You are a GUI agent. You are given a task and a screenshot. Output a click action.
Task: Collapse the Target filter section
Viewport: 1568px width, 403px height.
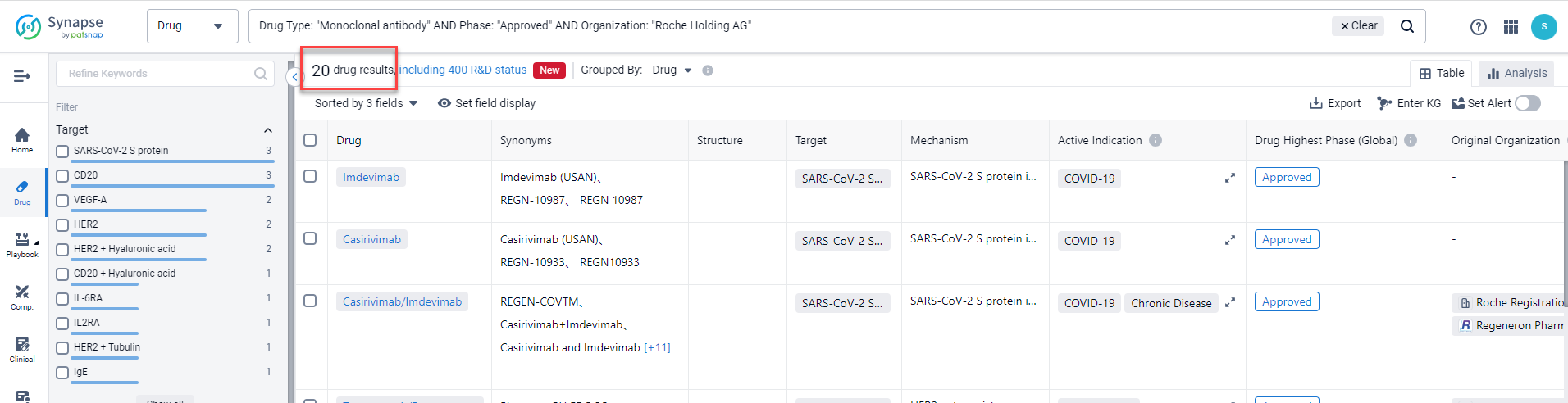(267, 130)
